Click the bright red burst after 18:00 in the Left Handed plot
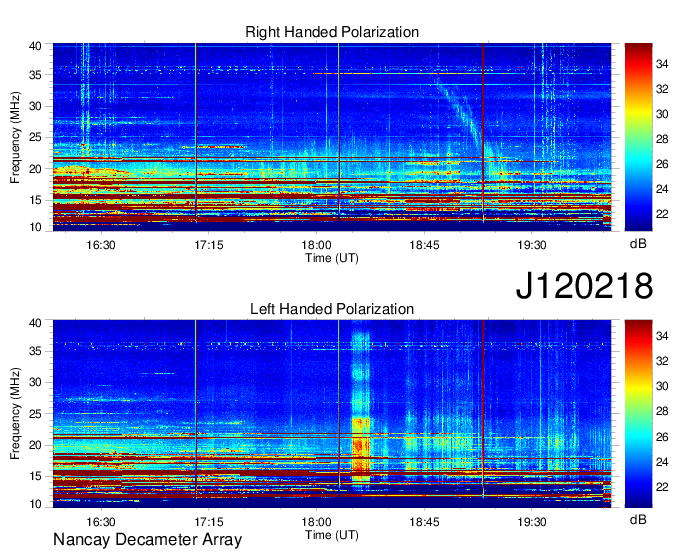The height and width of the screenshot is (552, 680). pyautogui.click(x=361, y=449)
